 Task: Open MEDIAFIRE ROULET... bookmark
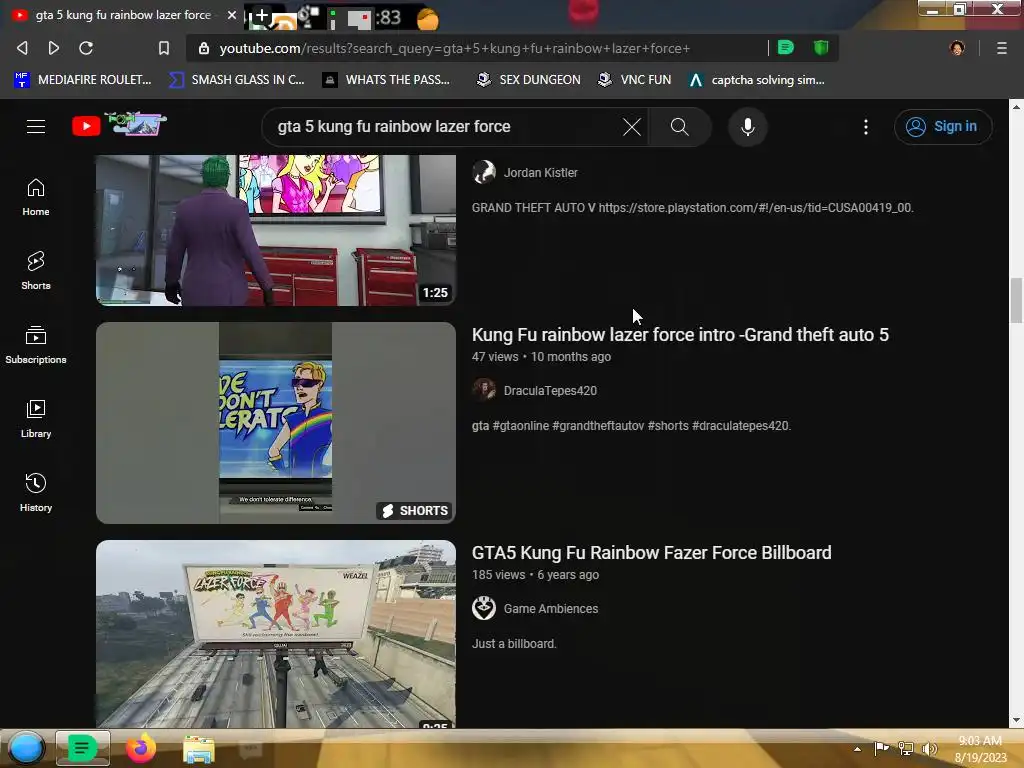click(x=82, y=80)
